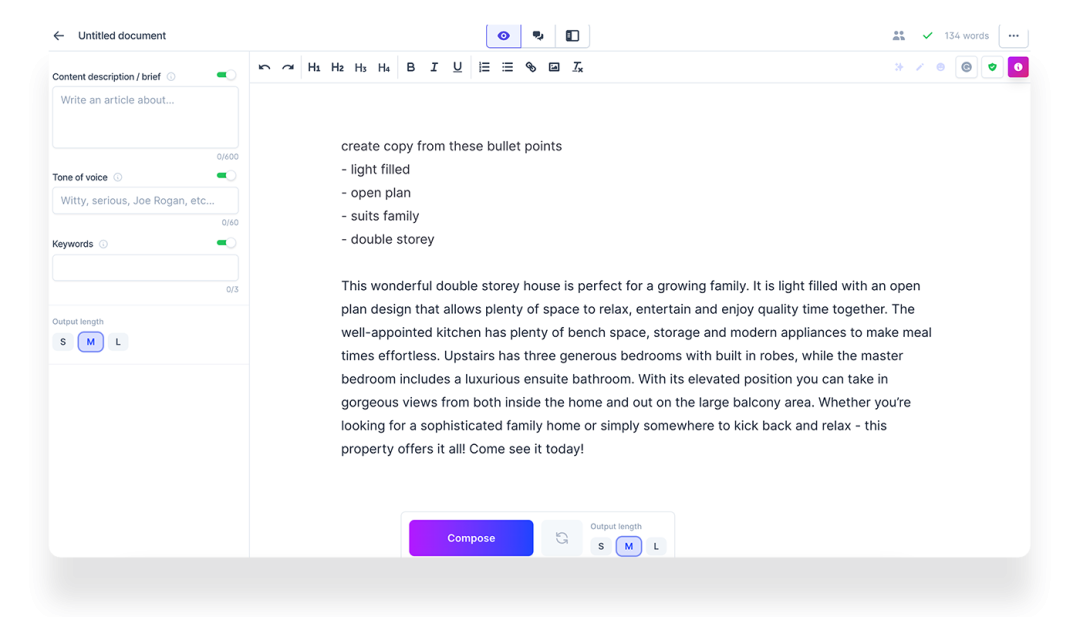The width and height of the screenshot is (1080, 617).
Task: Click the Content description info icon
Action: (171, 76)
